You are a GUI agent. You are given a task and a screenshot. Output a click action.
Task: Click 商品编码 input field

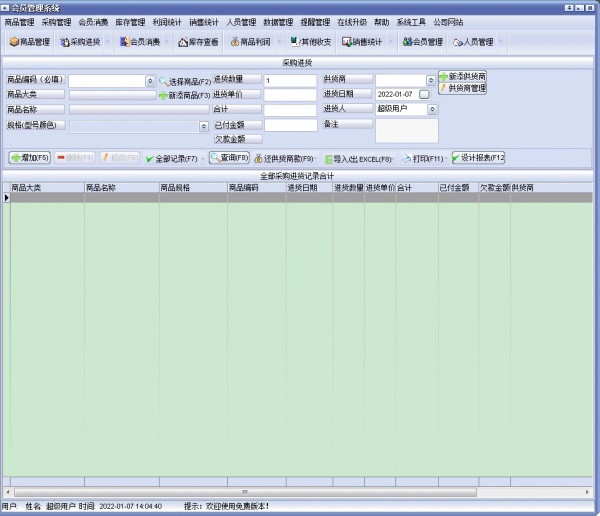[107, 81]
